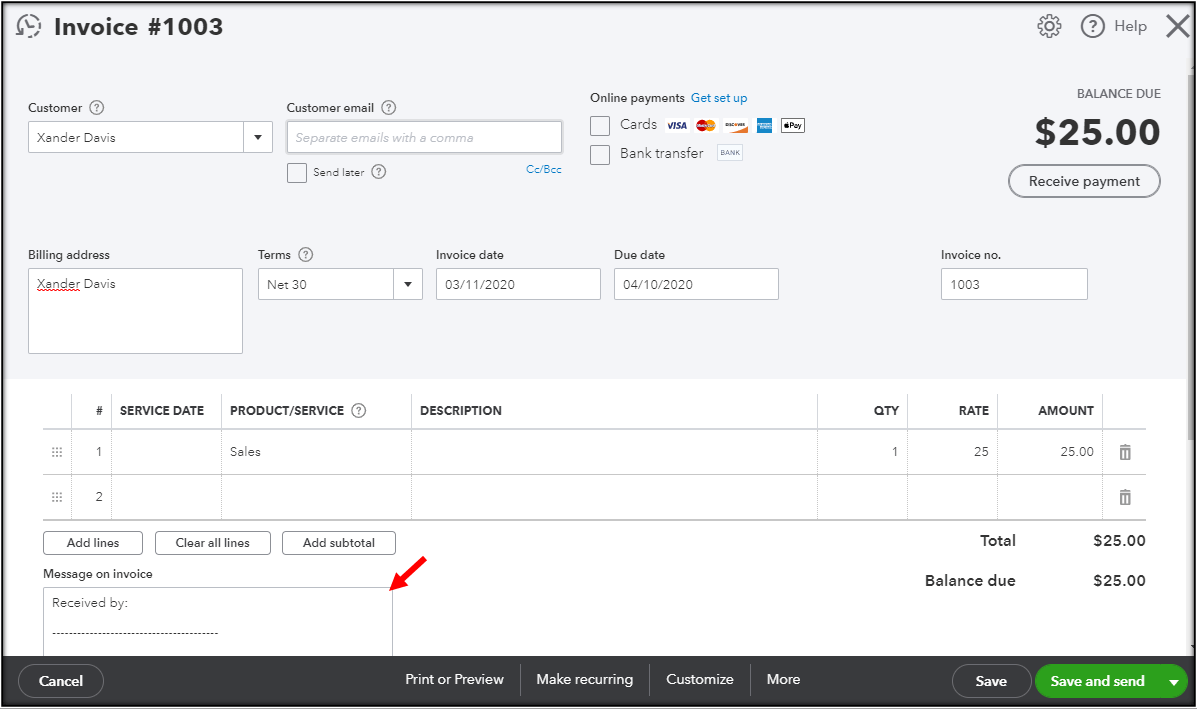This screenshot has width=1197, height=709.
Task: Click the Mastercard logo
Action: (706, 125)
